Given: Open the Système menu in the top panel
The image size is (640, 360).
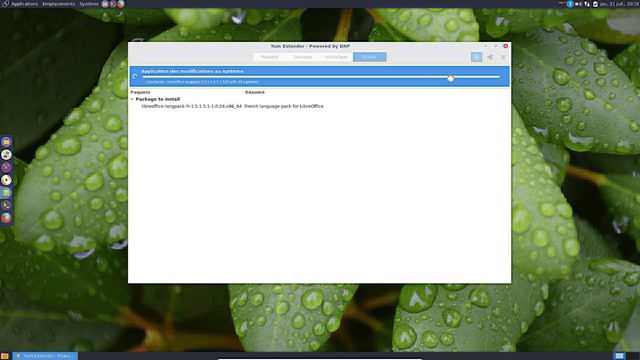Looking at the screenshot, I should (89, 4).
